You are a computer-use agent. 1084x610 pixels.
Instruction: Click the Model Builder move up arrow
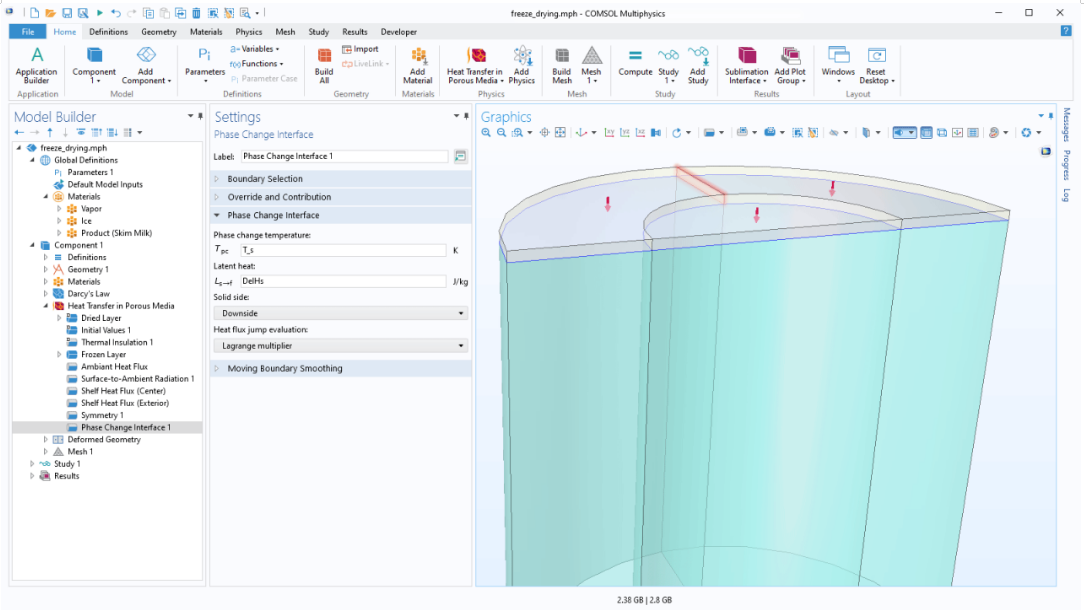[50, 132]
